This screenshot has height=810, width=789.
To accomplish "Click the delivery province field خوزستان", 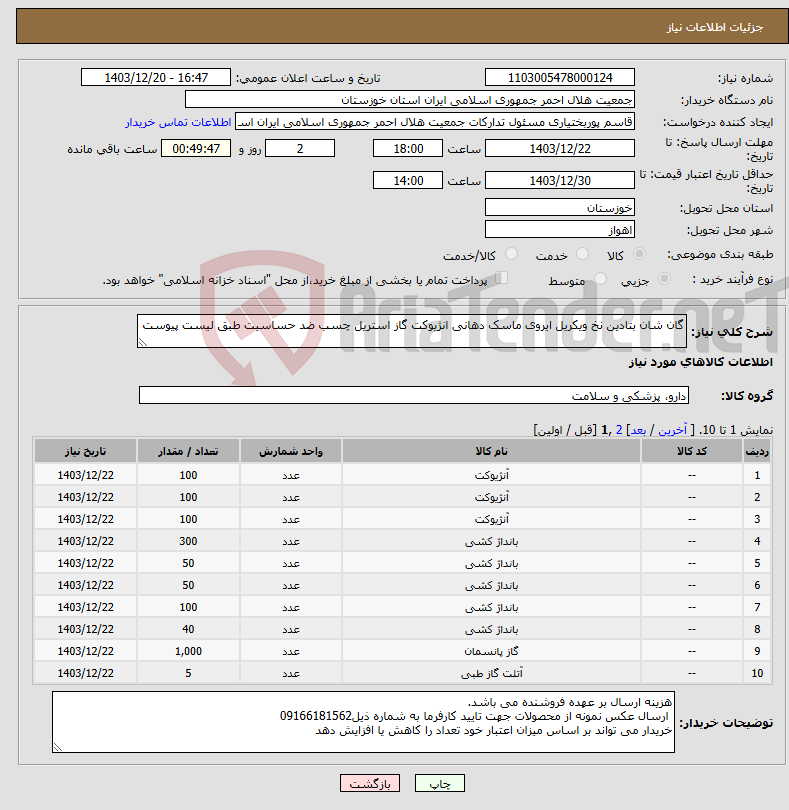I will tap(560, 208).
